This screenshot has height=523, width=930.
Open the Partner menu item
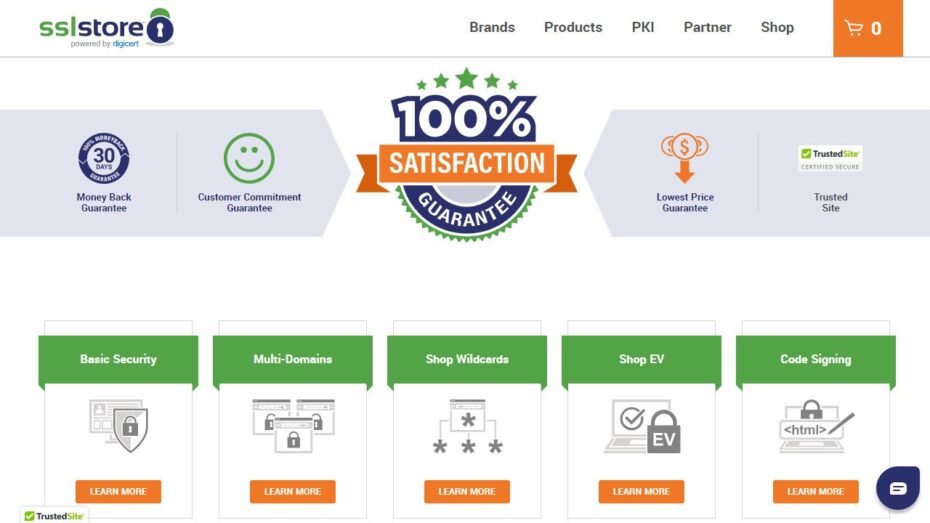707,28
